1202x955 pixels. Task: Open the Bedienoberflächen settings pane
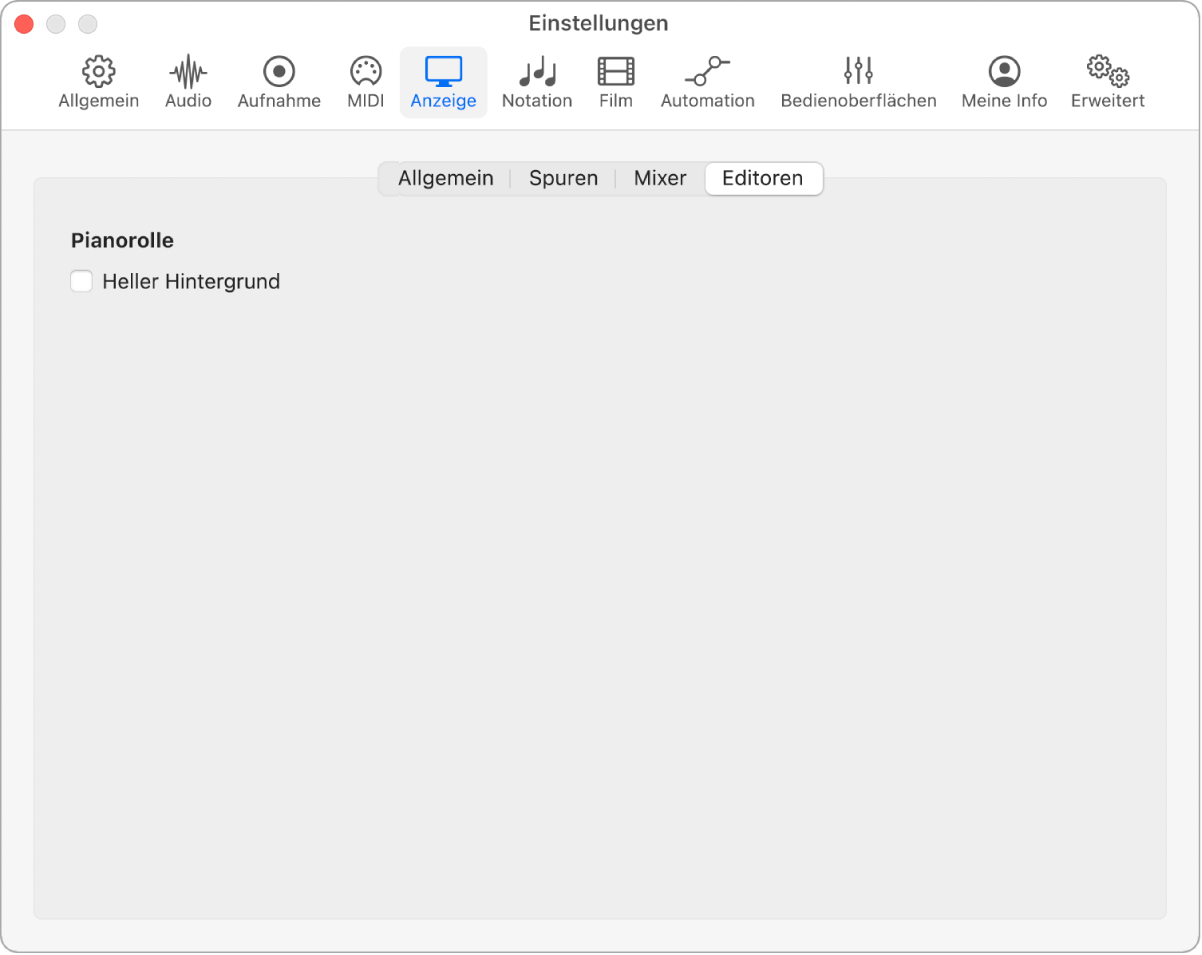[x=858, y=83]
